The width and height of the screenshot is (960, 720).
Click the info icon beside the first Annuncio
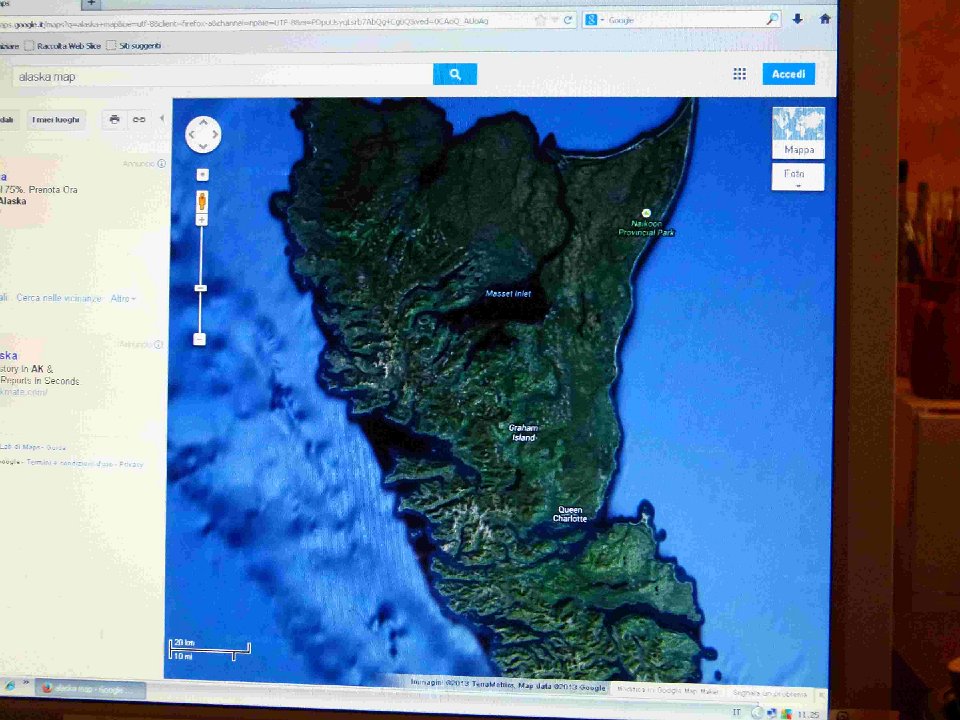click(162, 163)
